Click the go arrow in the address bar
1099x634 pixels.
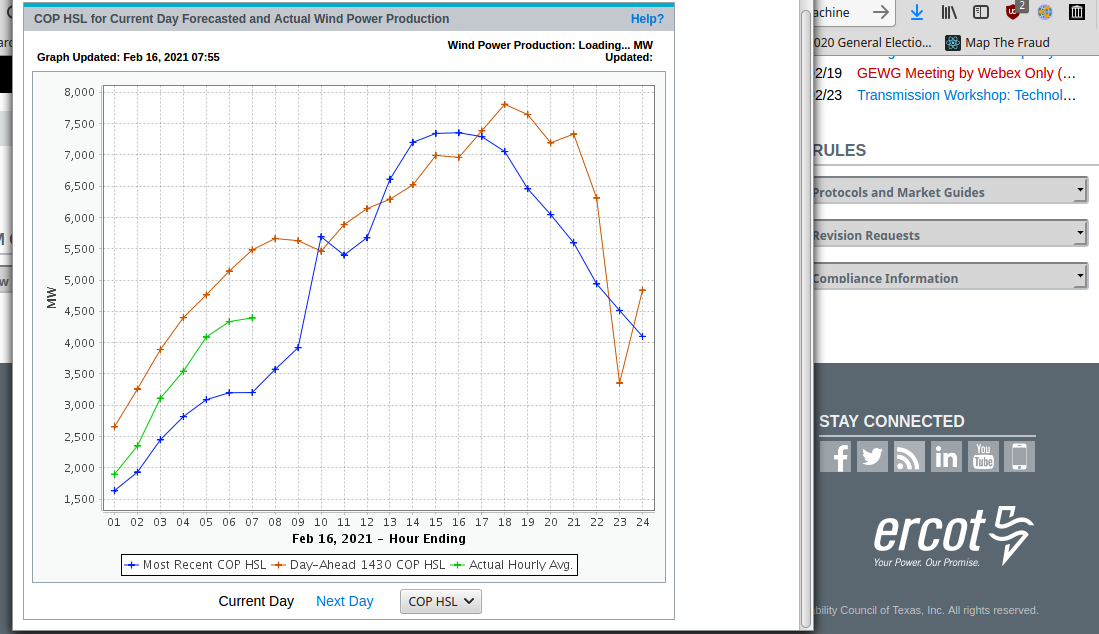coord(880,12)
